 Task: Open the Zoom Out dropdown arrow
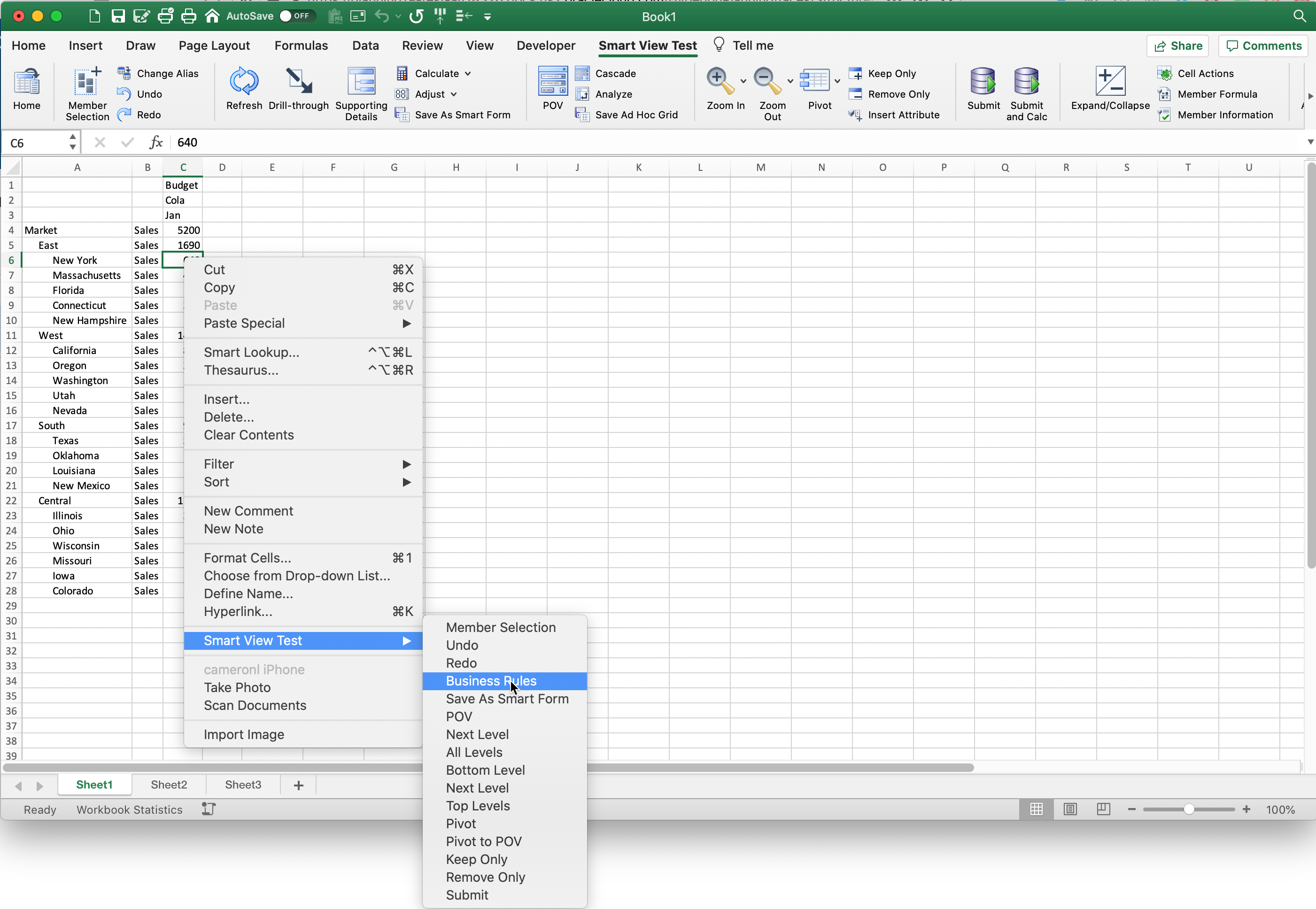pos(790,81)
